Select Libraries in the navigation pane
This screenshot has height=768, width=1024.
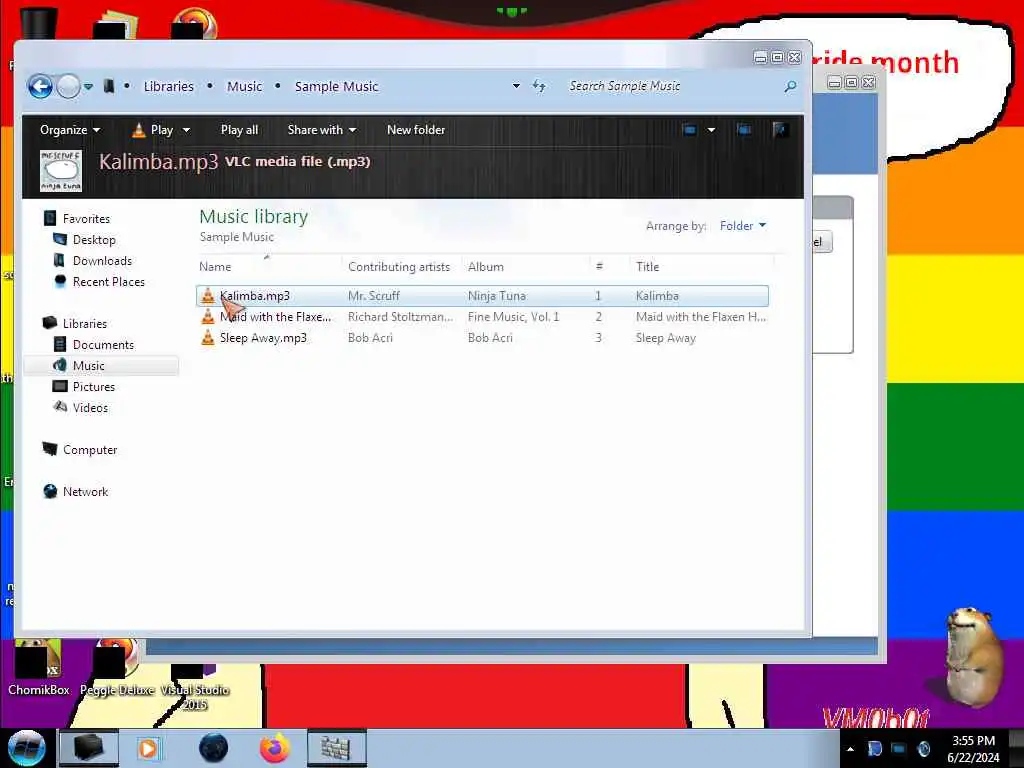click(x=85, y=323)
